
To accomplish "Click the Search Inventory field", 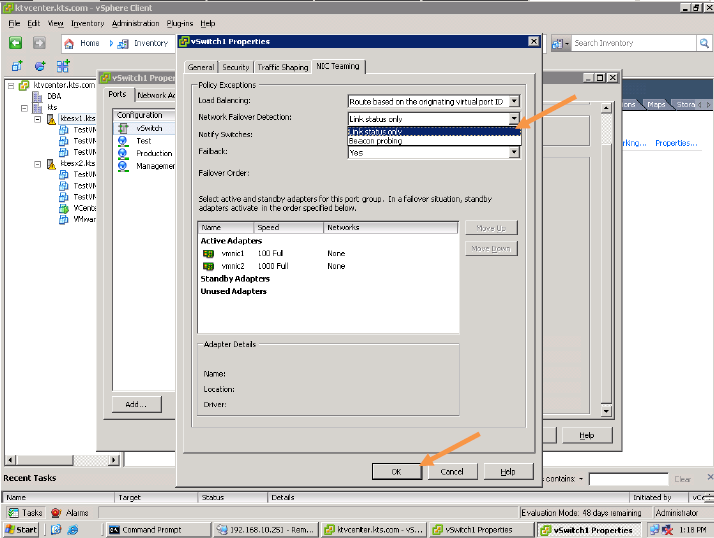I will coord(634,43).
